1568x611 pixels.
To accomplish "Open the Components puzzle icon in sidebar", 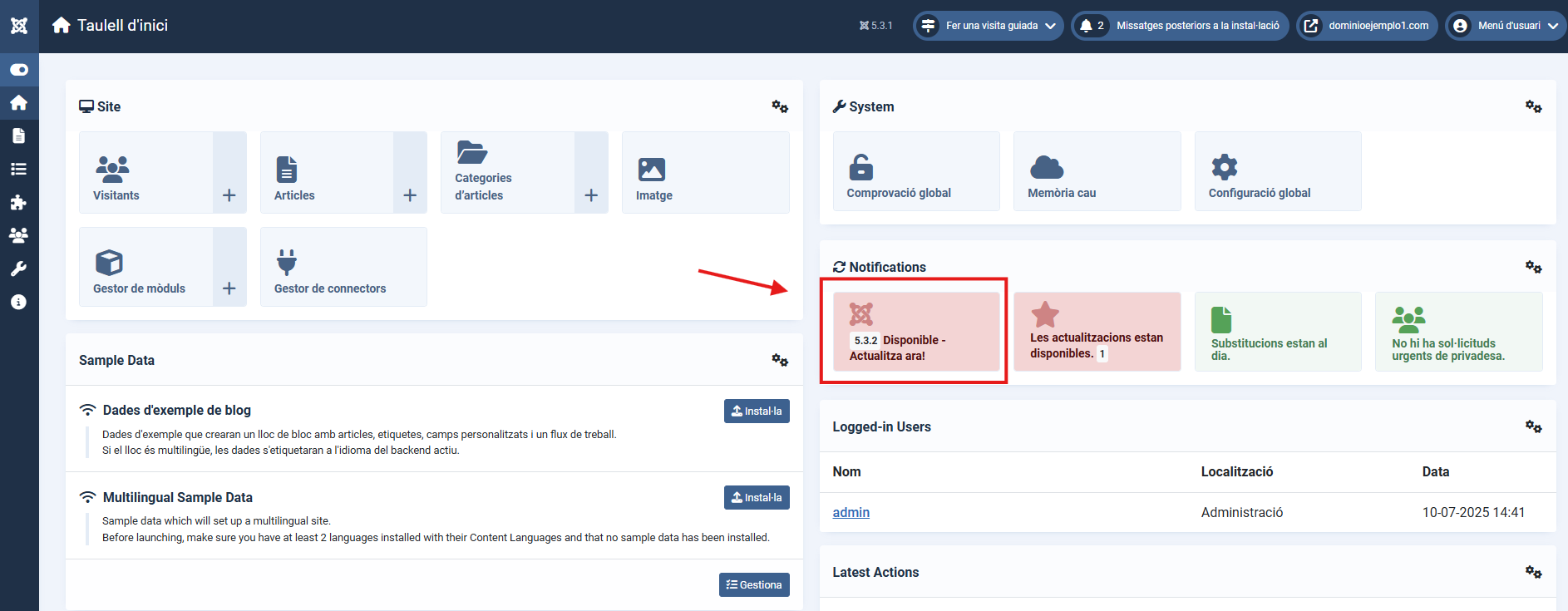I will (x=19, y=202).
